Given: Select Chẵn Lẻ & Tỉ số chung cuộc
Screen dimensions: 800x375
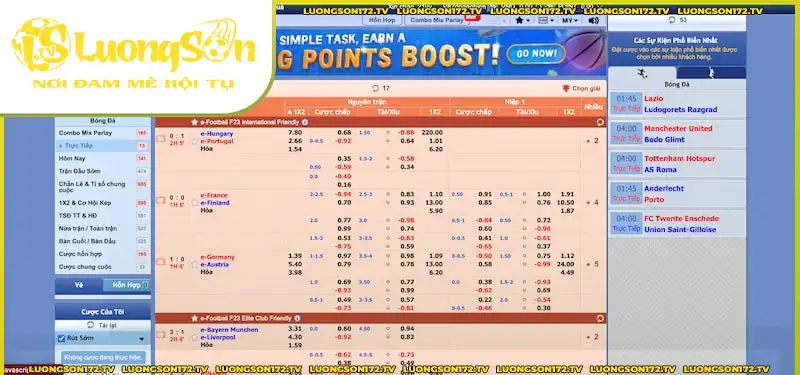Looking at the screenshot, I should [x=103, y=187].
